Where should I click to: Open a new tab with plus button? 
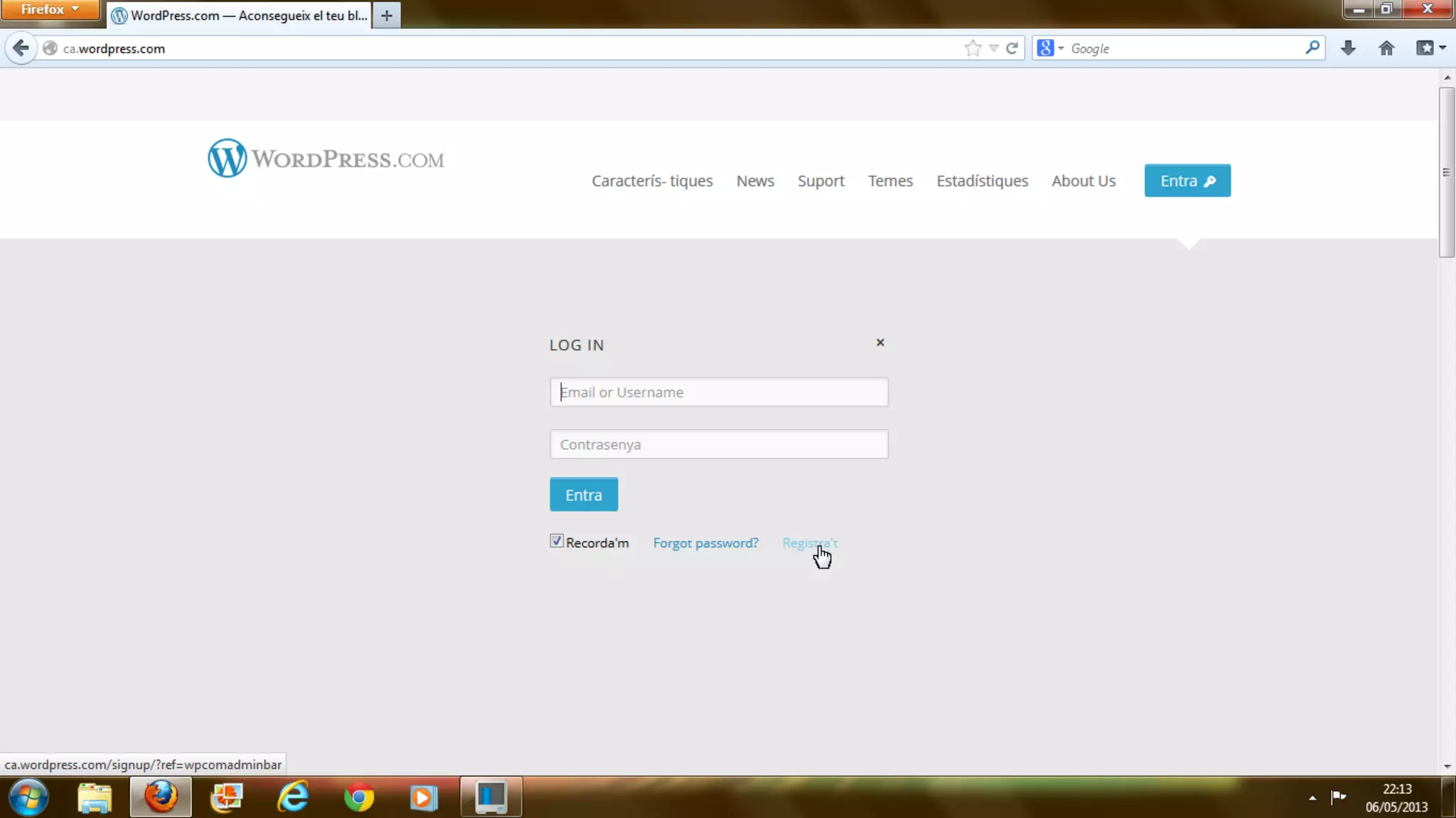click(x=387, y=15)
